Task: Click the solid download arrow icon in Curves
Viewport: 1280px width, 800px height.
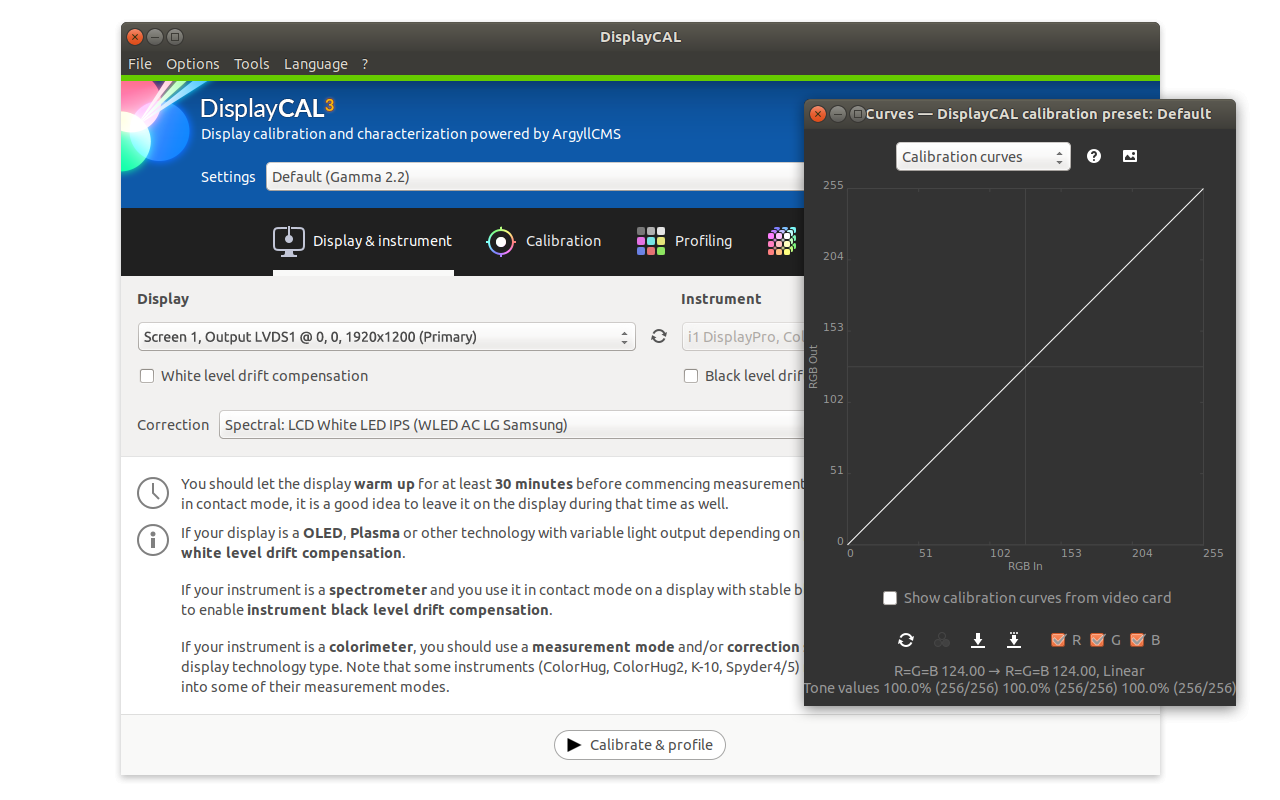Action: coord(978,640)
